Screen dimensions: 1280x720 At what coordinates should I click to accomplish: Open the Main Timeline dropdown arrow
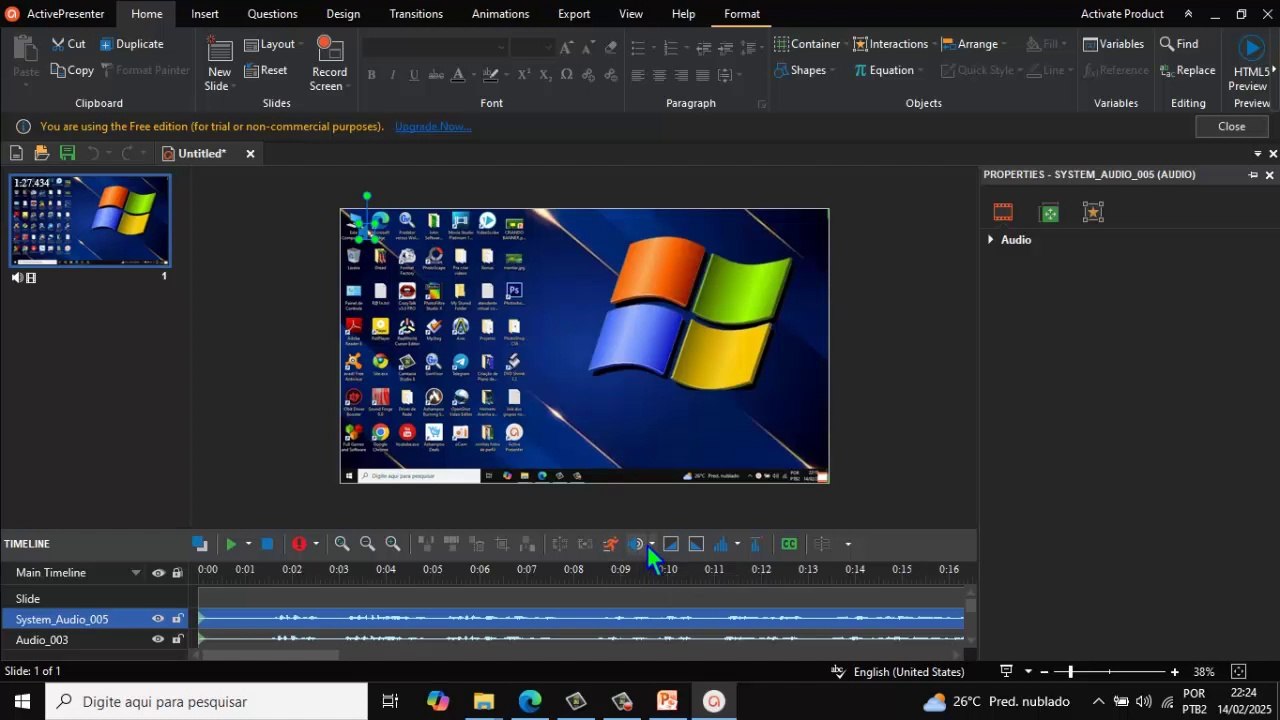click(x=136, y=573)
